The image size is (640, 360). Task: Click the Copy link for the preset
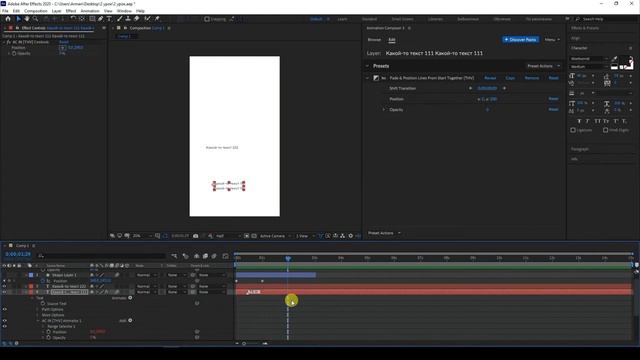click(x=510, y=78)
